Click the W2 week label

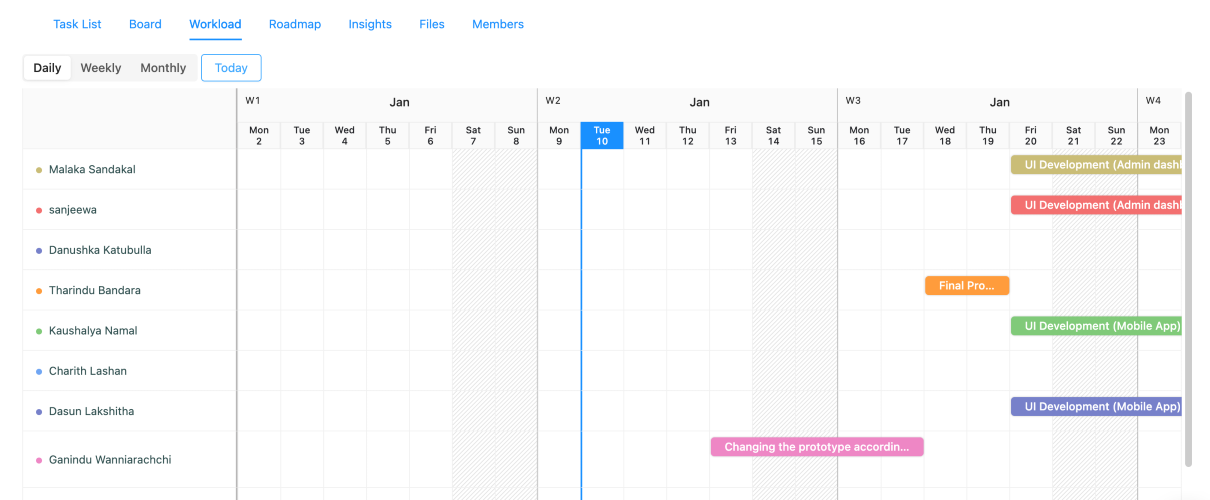click(x=553, y=101)
